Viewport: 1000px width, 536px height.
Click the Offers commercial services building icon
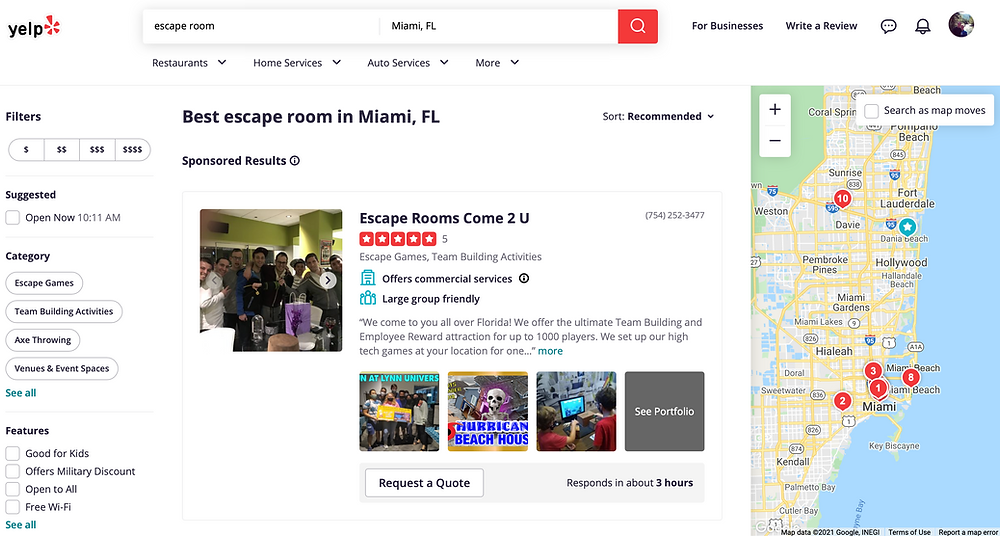point(368,278)
